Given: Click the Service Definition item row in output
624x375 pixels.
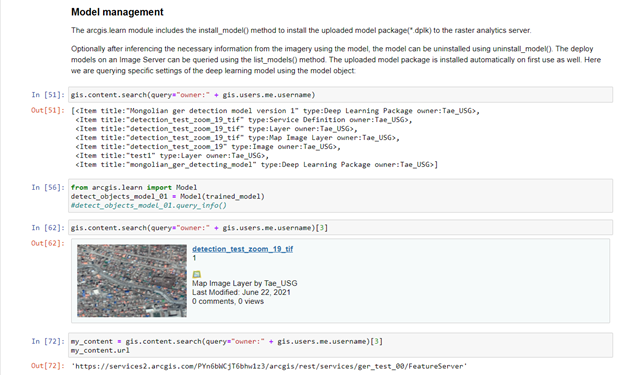Looking at the screenshot, I should click(244, 119).
